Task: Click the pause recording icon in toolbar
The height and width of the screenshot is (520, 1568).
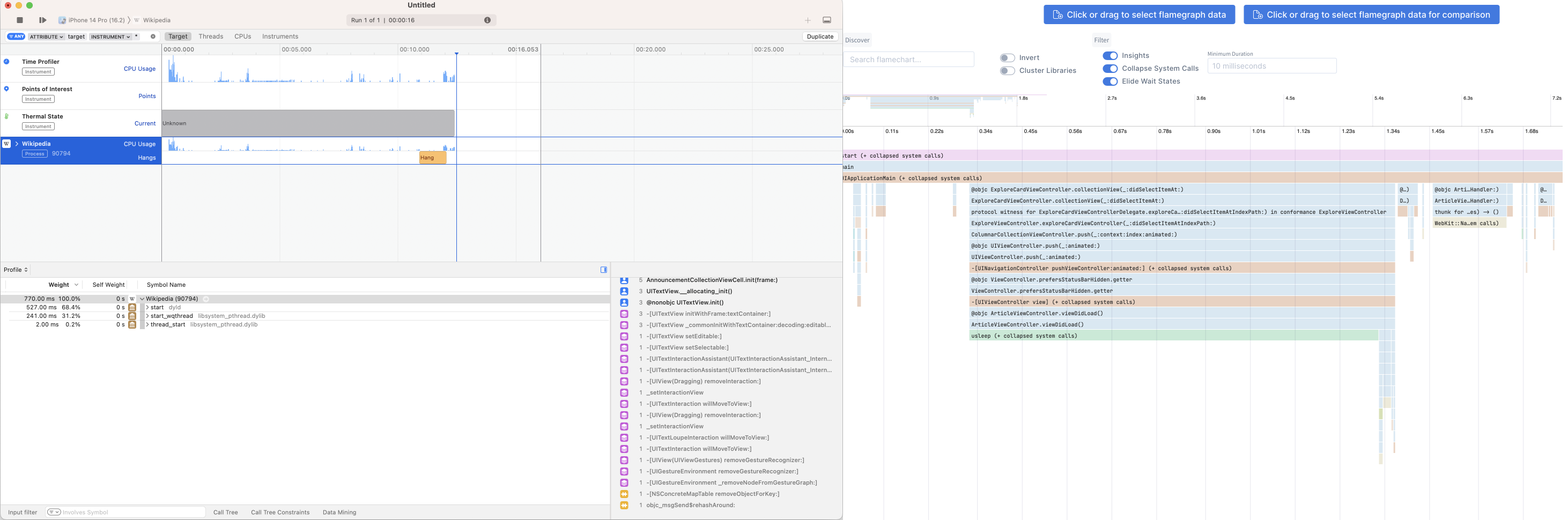Action: coord(42,19)
